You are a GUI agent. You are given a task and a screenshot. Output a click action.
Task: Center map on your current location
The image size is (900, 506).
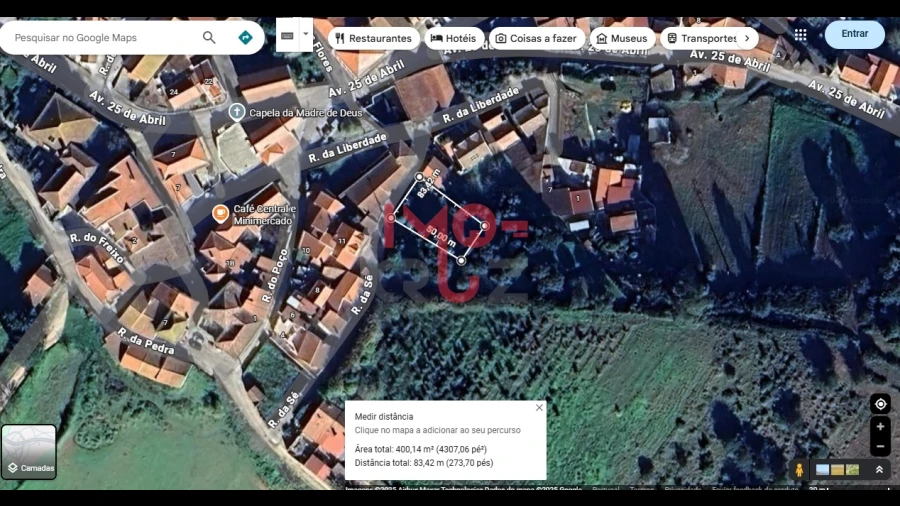pyautogui.click(x=880, y=404)
